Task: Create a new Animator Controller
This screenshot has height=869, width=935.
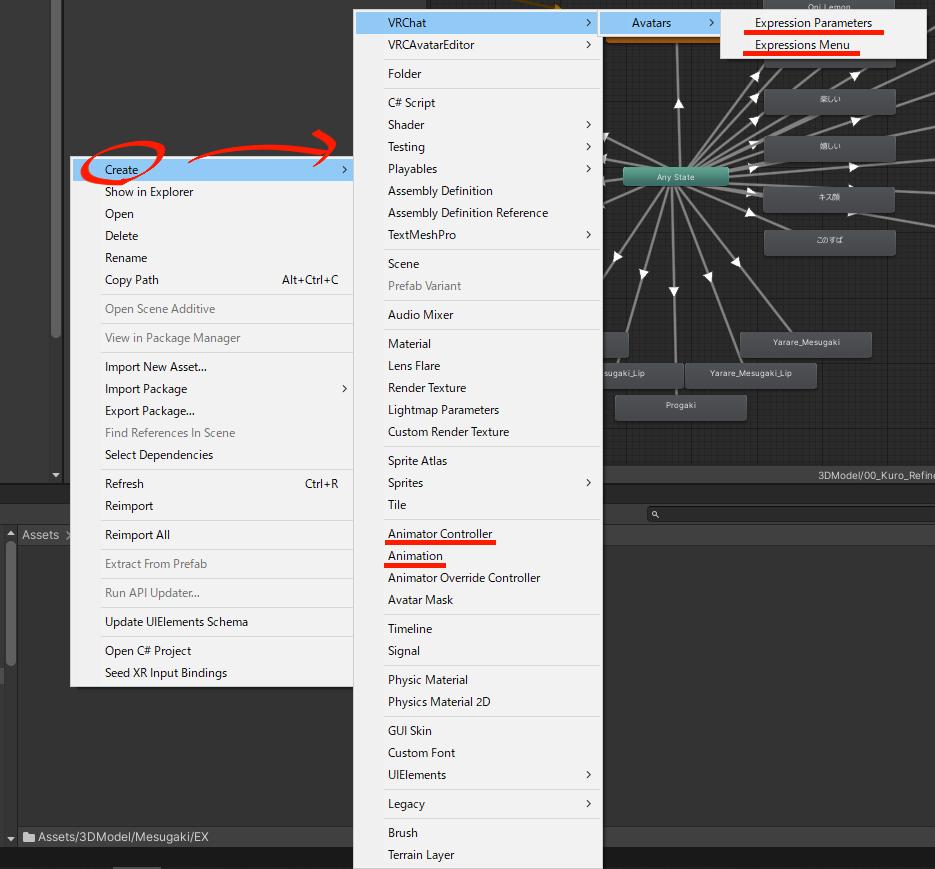Action: (x=440, y=534)
